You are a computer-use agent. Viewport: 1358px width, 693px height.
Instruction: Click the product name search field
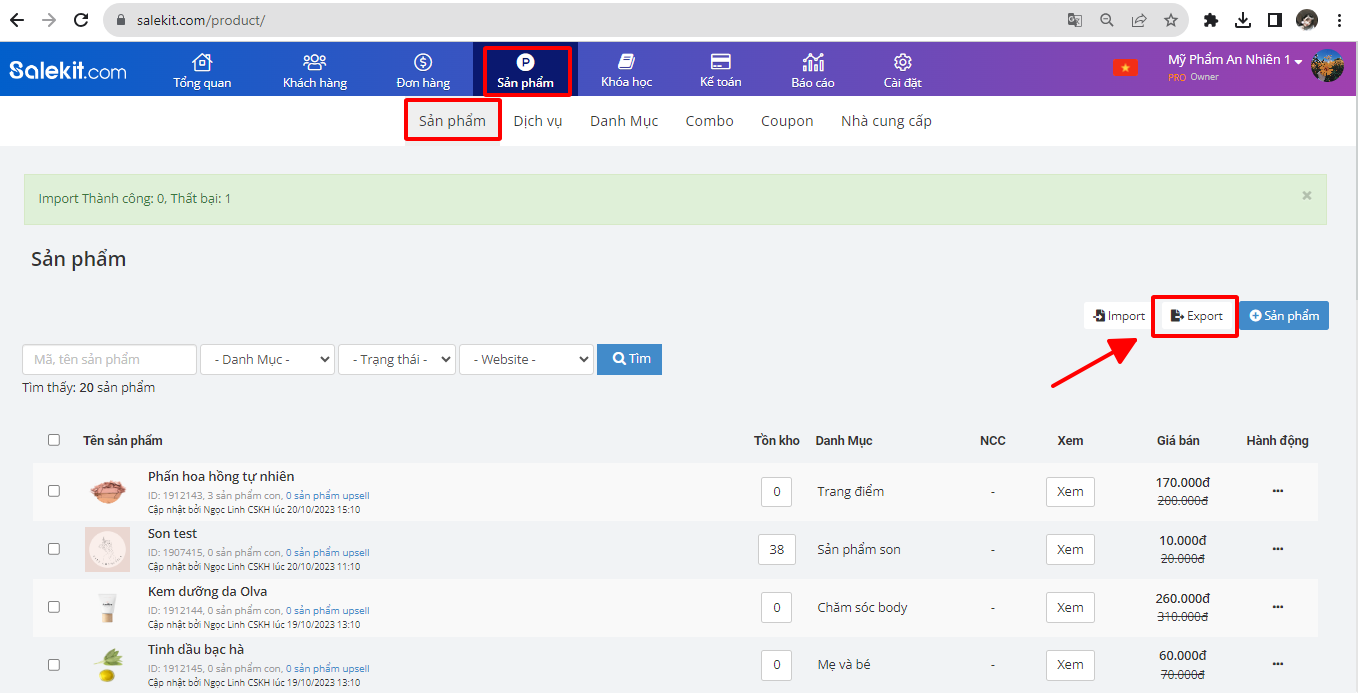[109, 359]
